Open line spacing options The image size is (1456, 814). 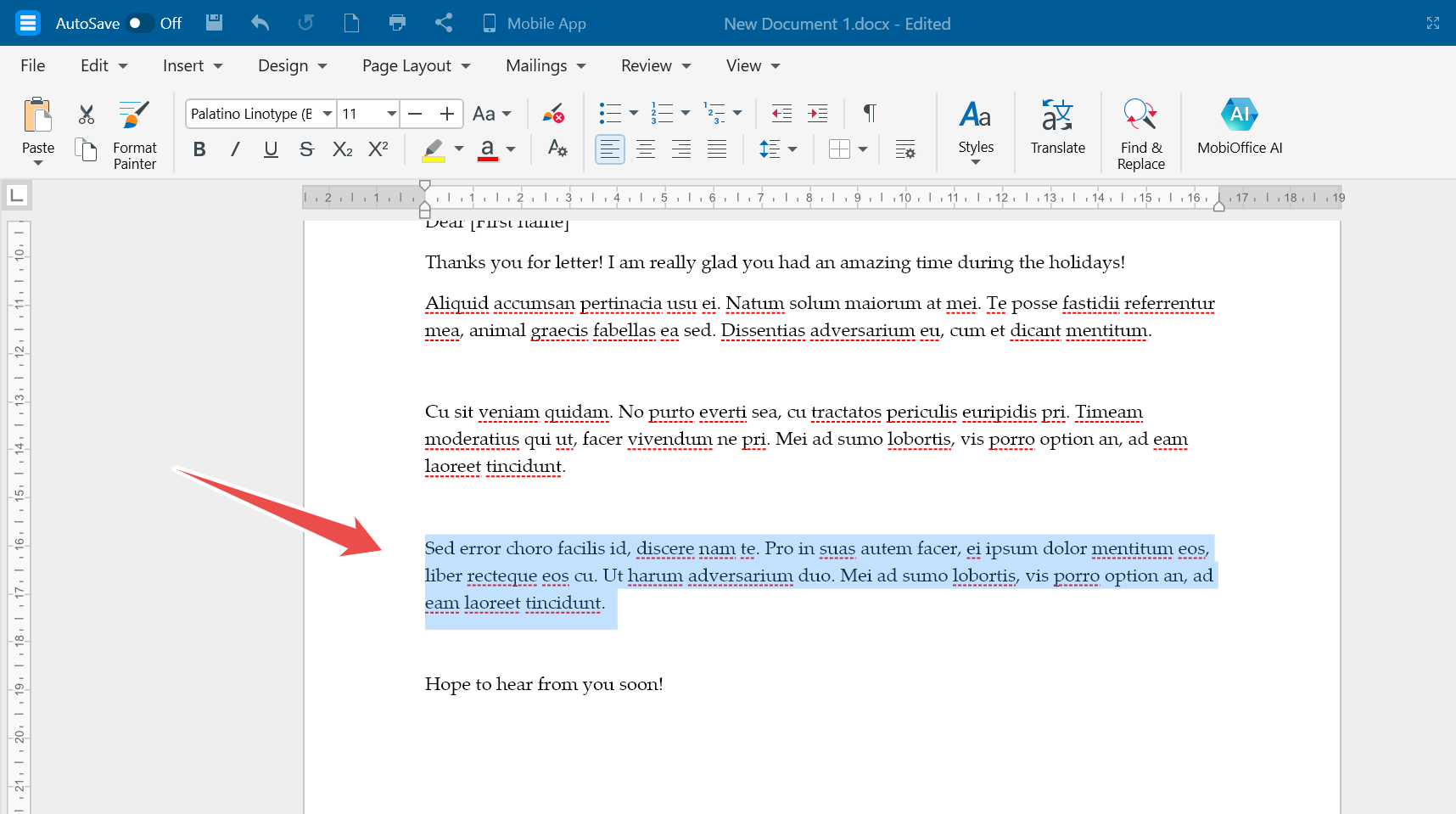[x=778, y=149]
